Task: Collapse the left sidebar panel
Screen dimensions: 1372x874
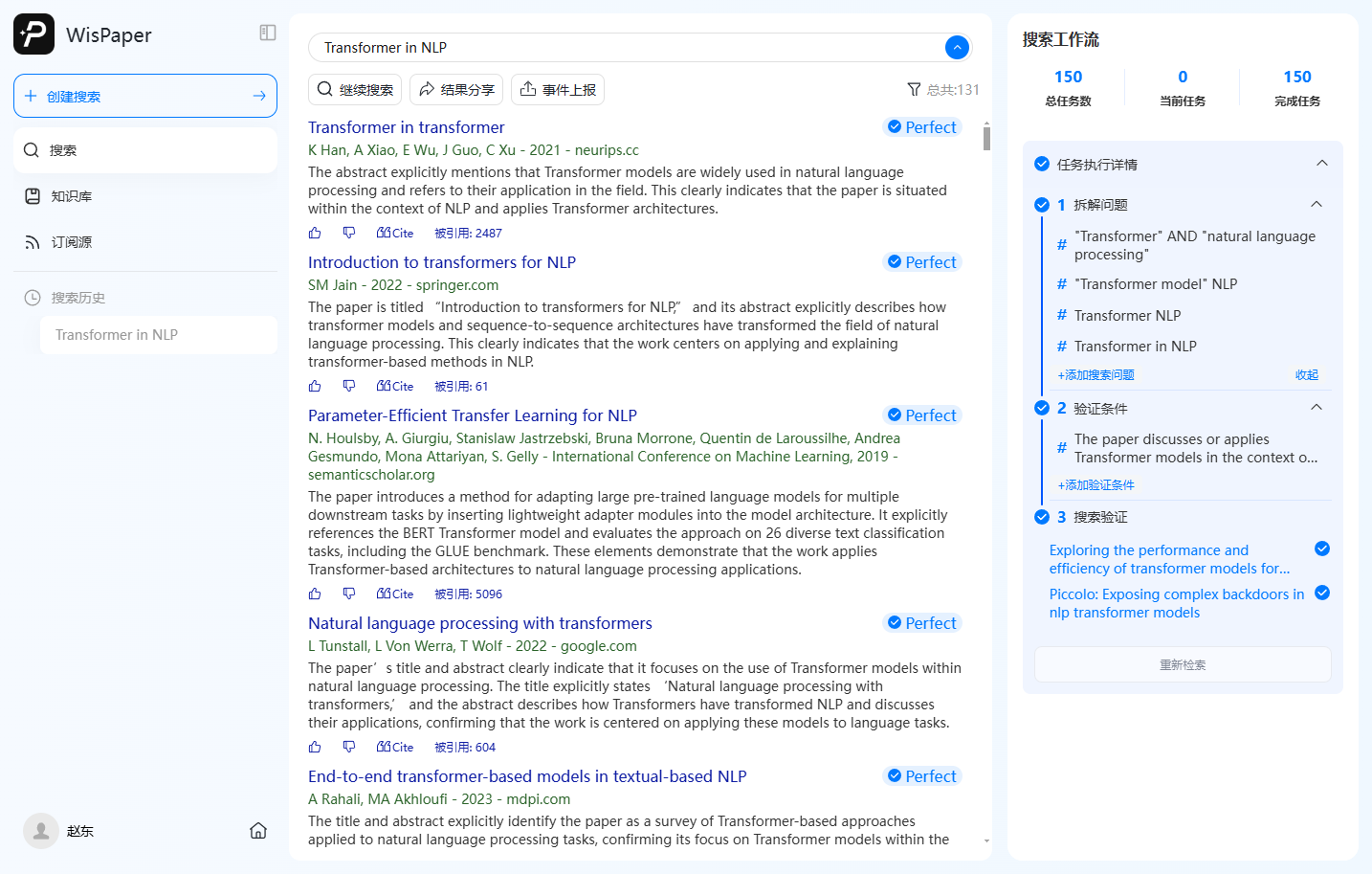Action: click(x=268, y=33)
